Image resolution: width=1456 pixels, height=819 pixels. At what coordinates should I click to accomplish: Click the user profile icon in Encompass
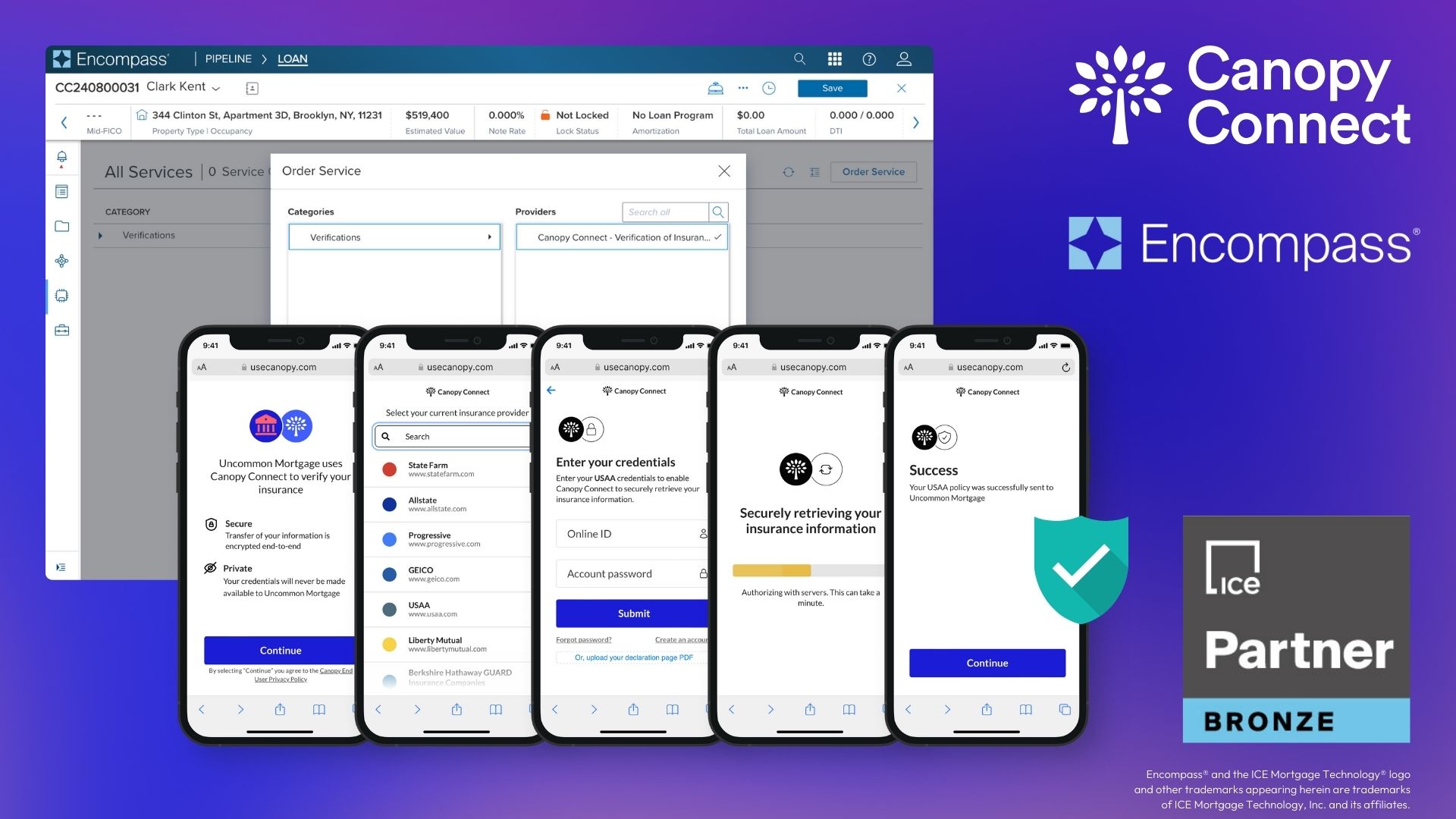point(903,59)
